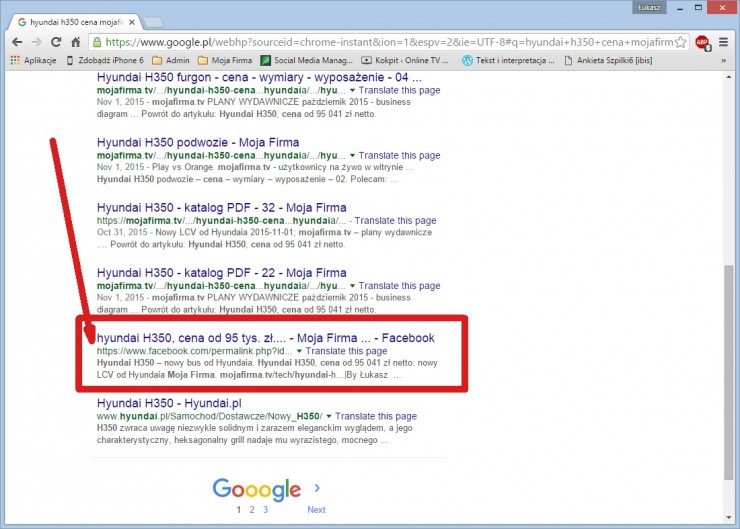Click the Next results page link
This screenshot has width=740, height=529.
click(x=316, y=510)
